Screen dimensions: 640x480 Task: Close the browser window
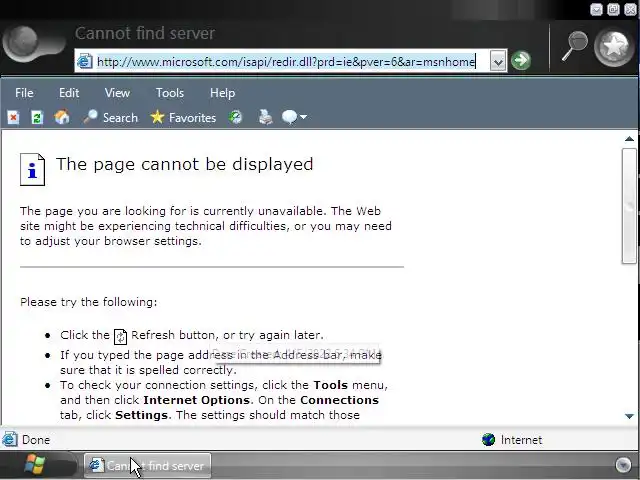pos(630,9)
